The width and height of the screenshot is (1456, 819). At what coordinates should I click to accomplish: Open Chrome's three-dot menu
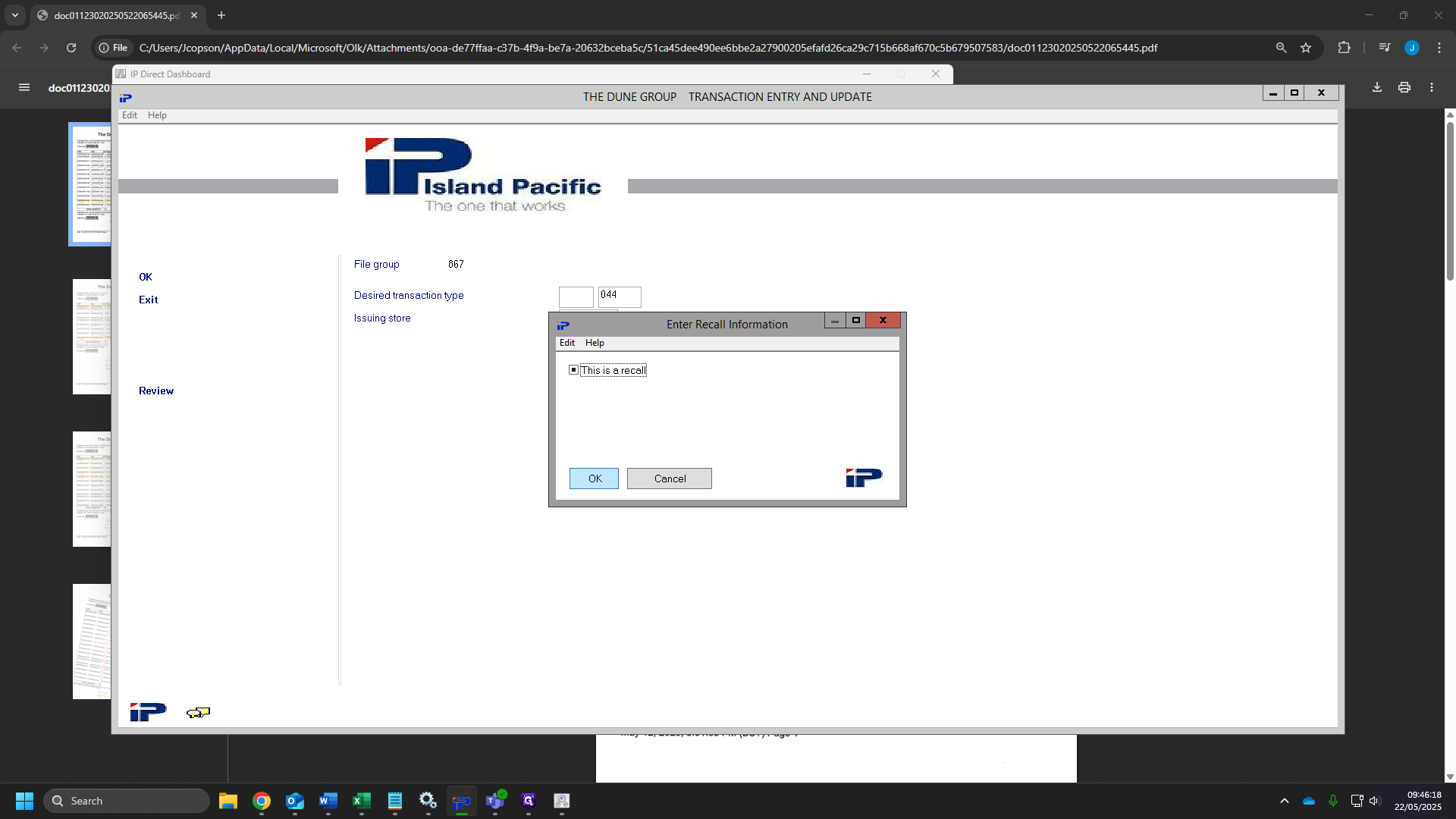click(1439, 48)
